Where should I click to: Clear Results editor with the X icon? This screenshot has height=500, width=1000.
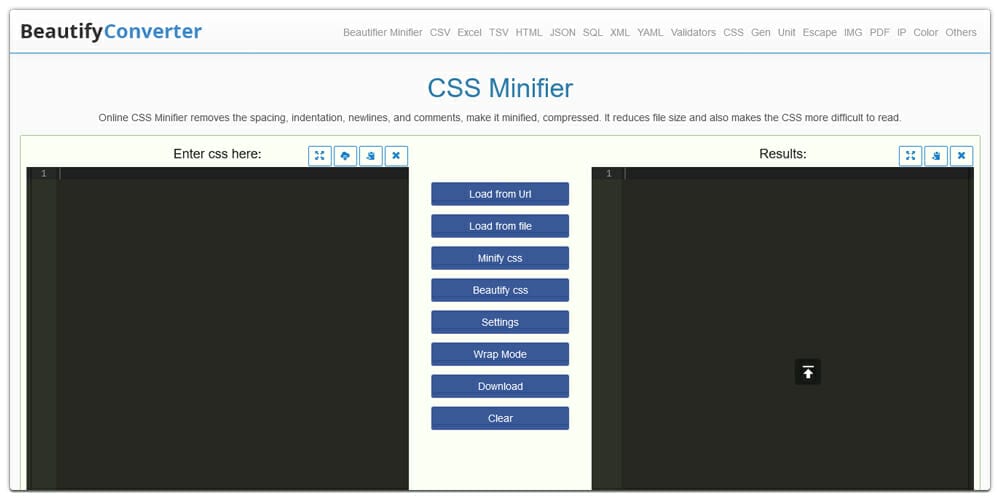click(x=962, y=156)
